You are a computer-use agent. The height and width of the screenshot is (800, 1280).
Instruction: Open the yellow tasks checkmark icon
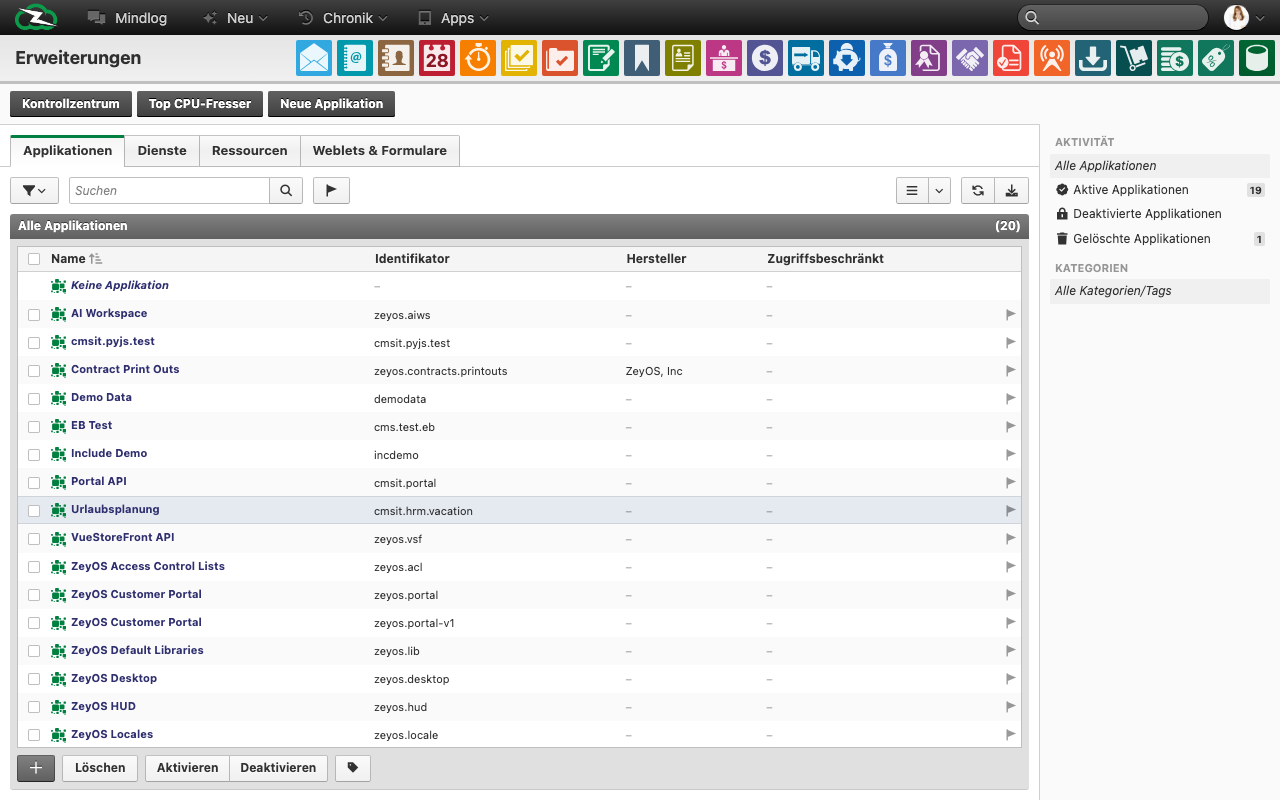519,58
